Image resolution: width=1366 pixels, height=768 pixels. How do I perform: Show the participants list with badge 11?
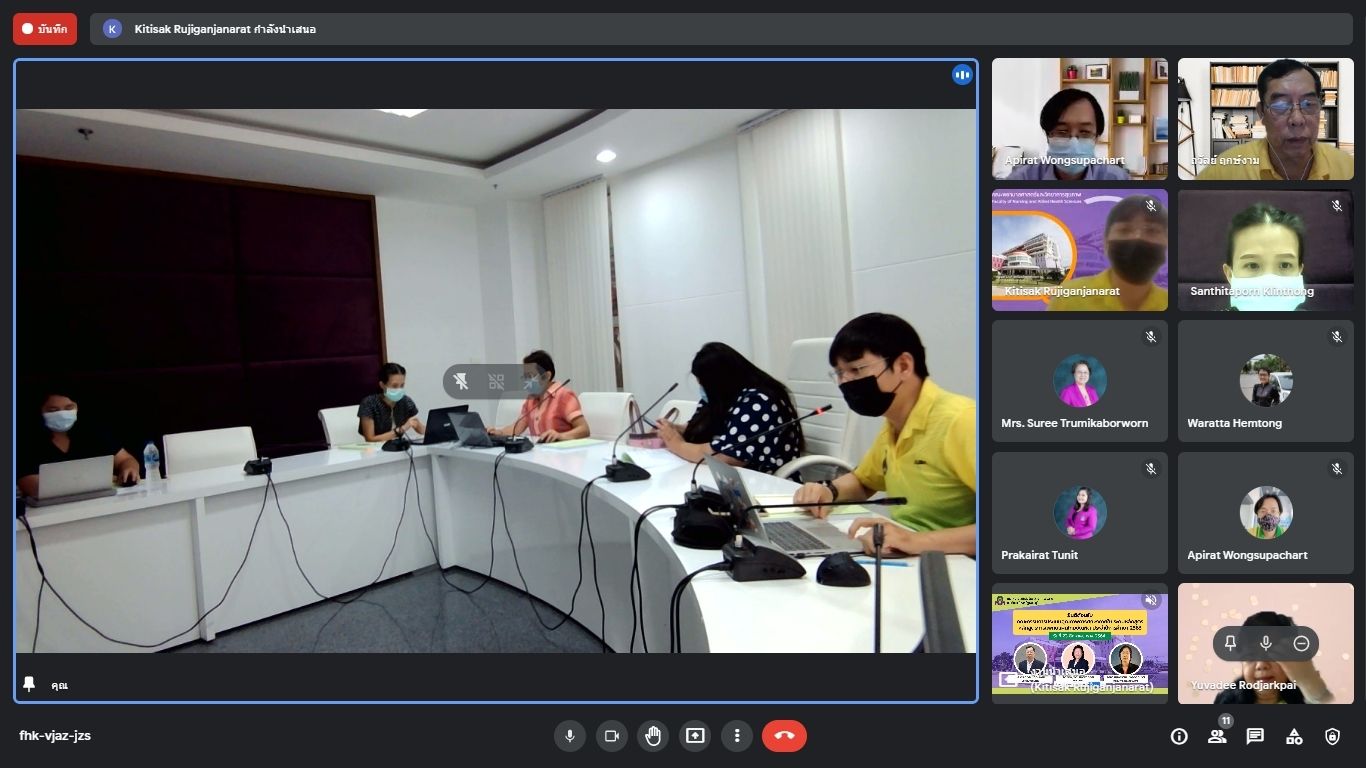(1217, 737)
